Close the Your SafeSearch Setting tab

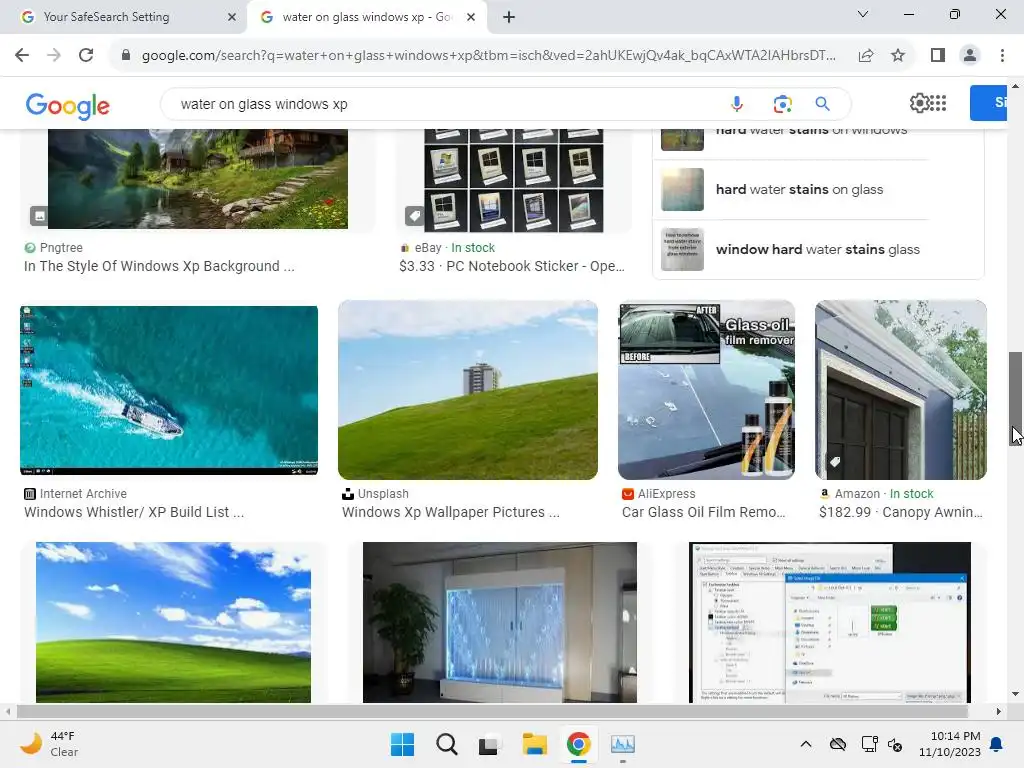[232, 17]
